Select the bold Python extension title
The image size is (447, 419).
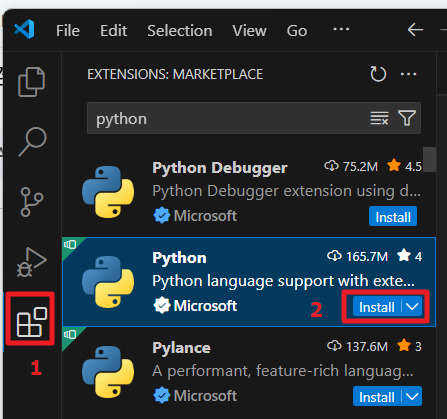(x=179, y=258)
